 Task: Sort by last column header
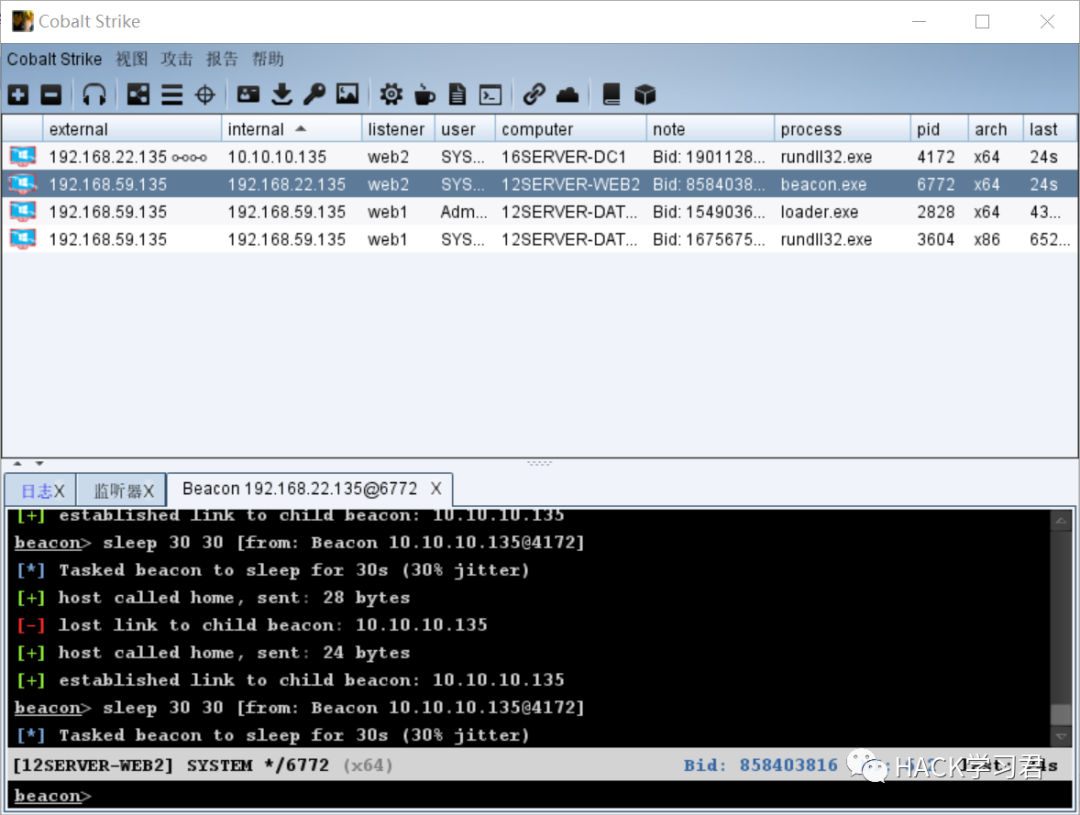(1050, 130)
